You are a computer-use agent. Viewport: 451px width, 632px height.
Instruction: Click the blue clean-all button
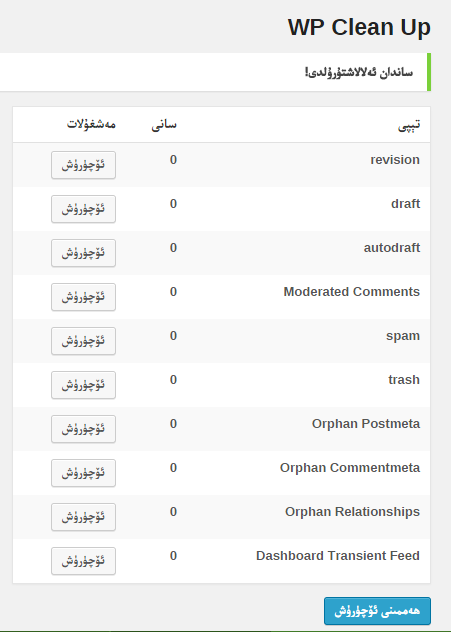point(377,611)
